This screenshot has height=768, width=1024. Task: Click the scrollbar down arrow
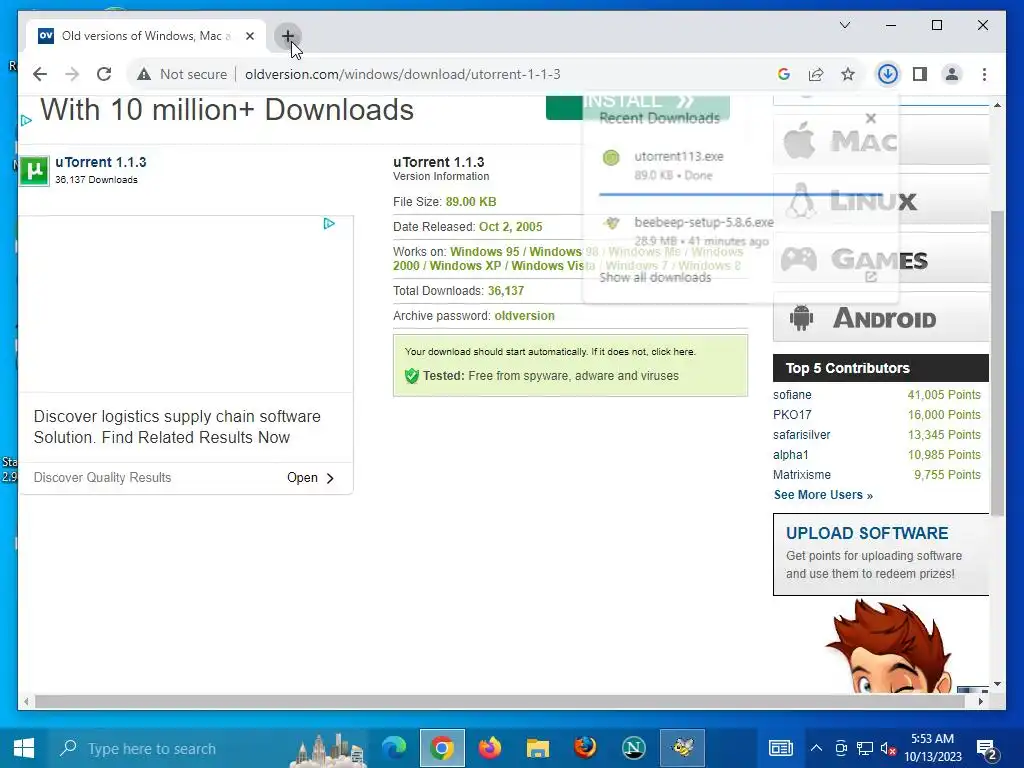(x=997, y=684)
